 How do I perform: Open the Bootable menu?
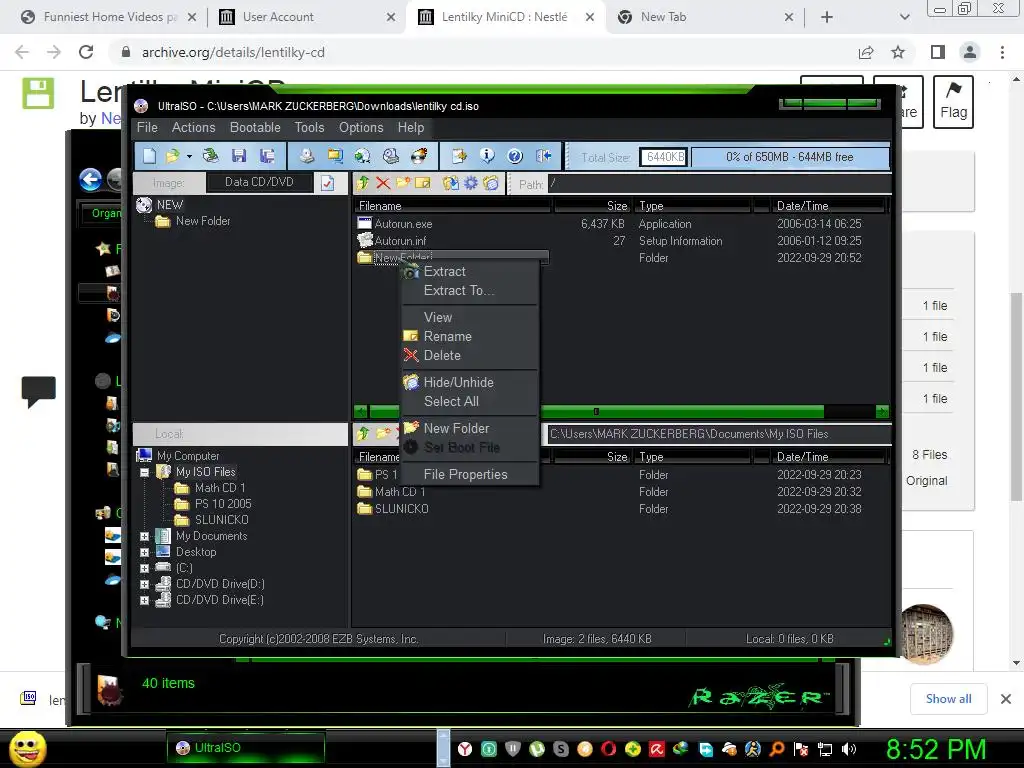click(255, 127)
